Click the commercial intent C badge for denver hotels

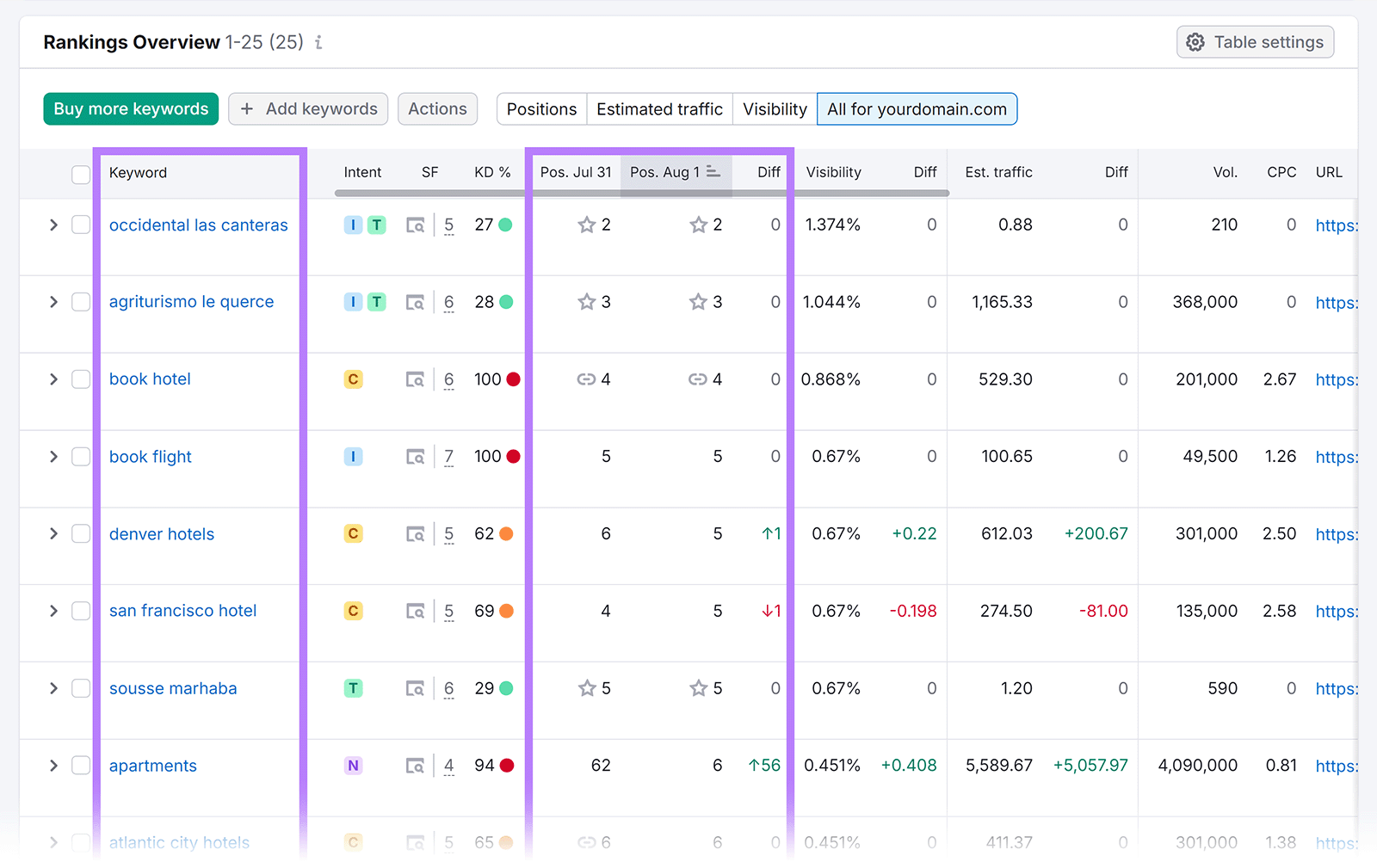pyautogui.click(x=353, y=533)
